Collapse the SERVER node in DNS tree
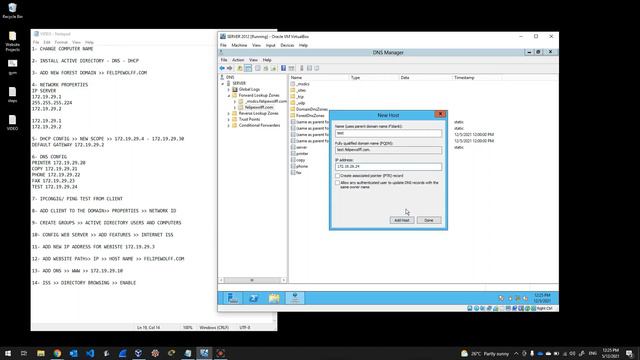 point(223,83)
